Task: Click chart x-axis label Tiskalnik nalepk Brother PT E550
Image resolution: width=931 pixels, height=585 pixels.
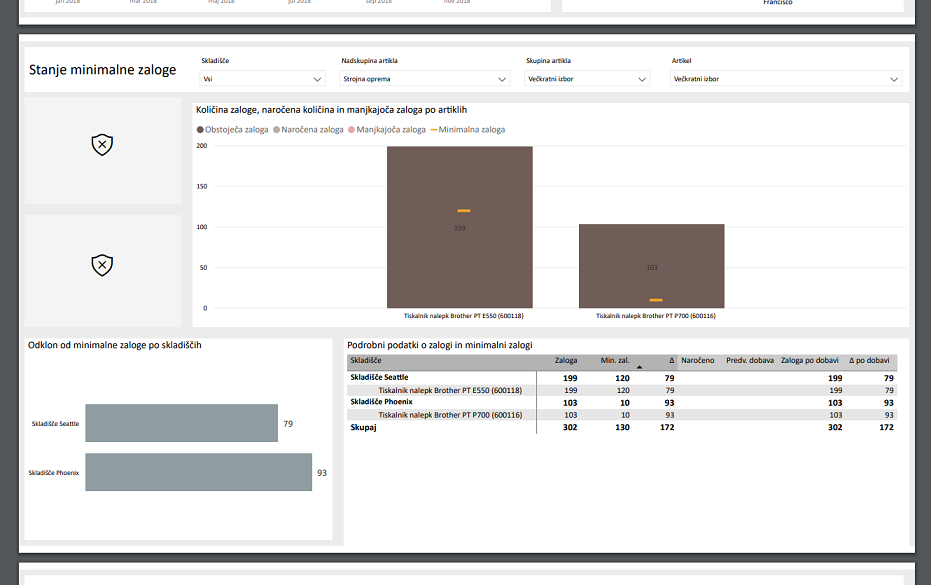Action: pyautogui.click(x=464, y=316)
